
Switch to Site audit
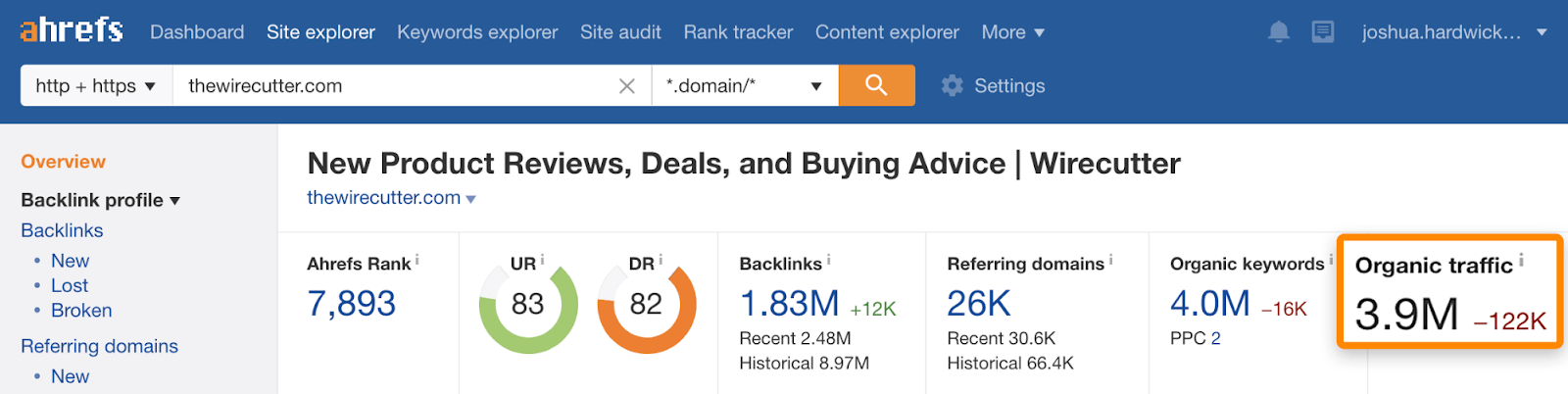(x=620, y=32)
